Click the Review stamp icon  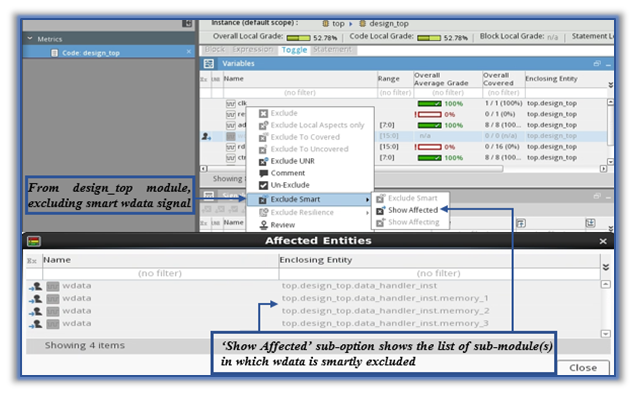pyautogui.click(x=263, y=225)
